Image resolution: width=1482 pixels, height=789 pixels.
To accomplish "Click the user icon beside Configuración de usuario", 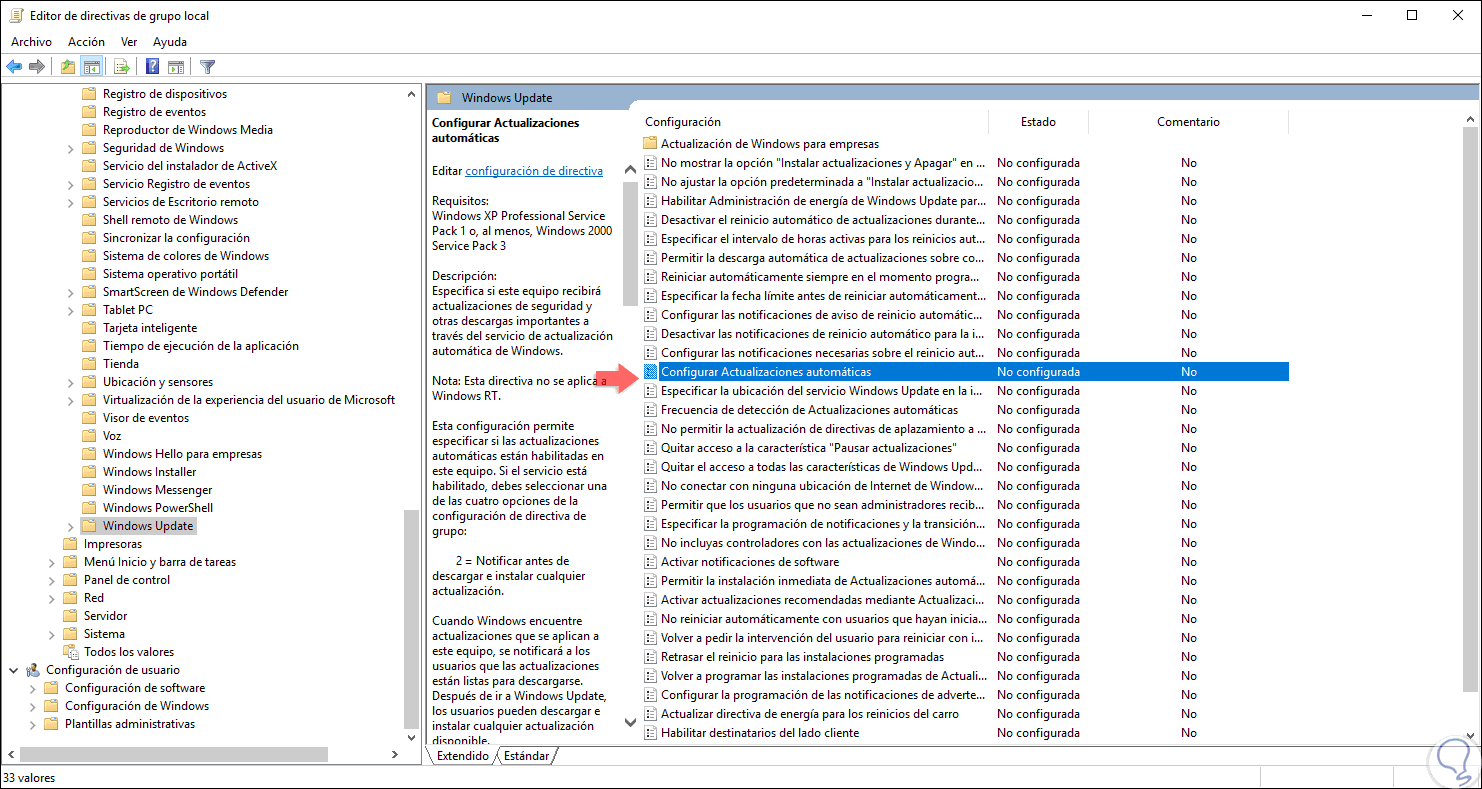I will point(33,670).
